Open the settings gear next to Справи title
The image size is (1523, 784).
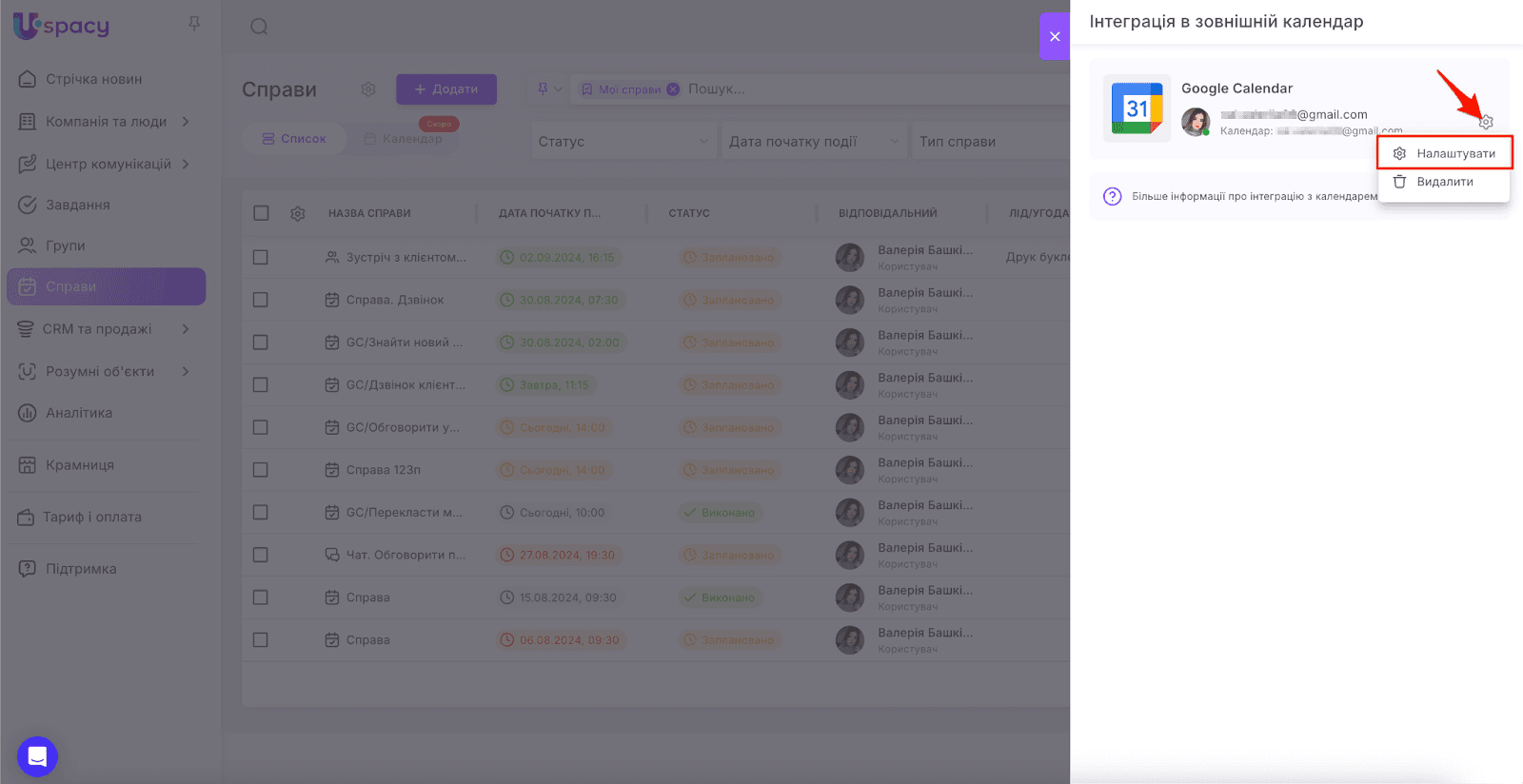click(368, 89)
